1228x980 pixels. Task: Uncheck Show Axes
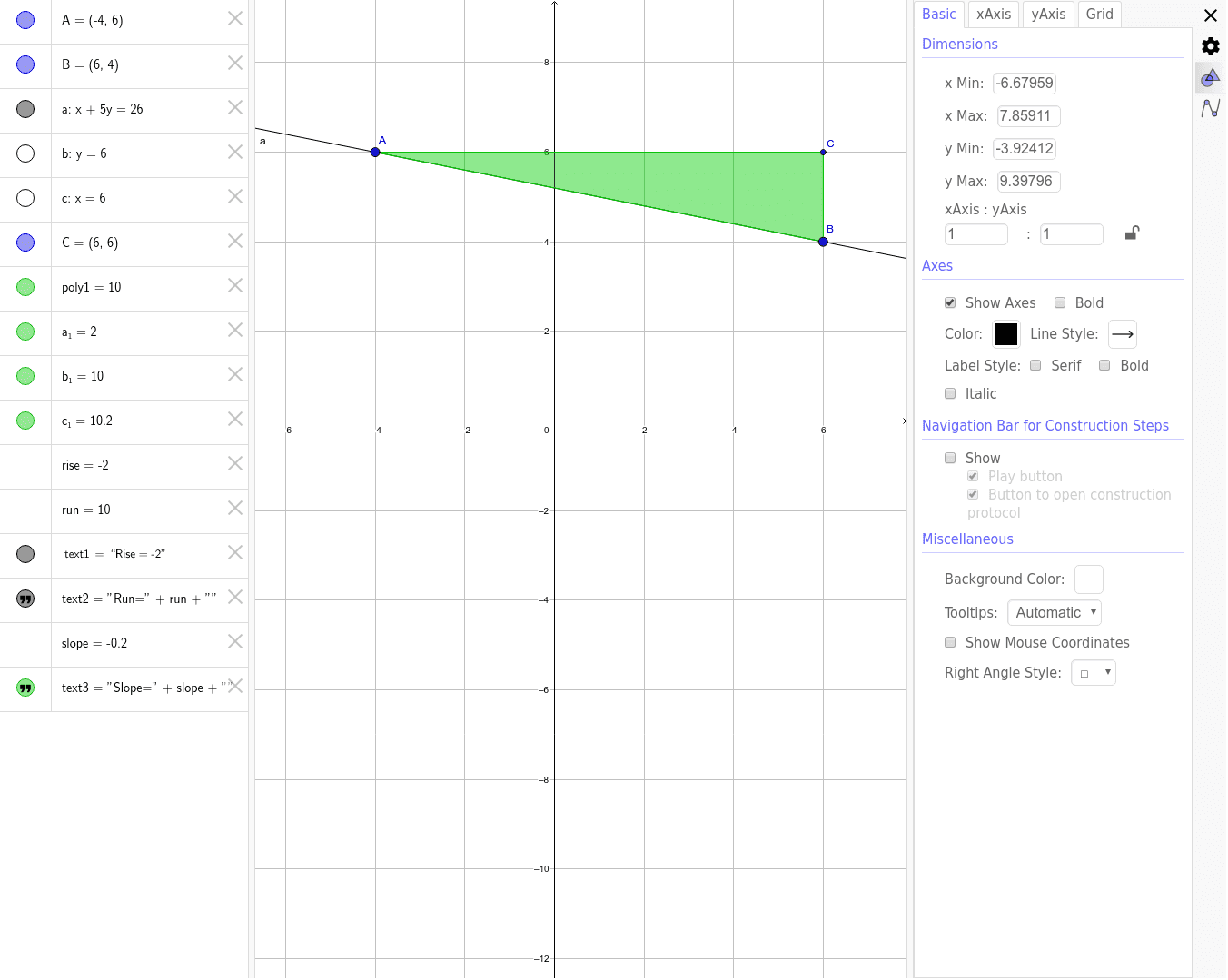point(950,302)
